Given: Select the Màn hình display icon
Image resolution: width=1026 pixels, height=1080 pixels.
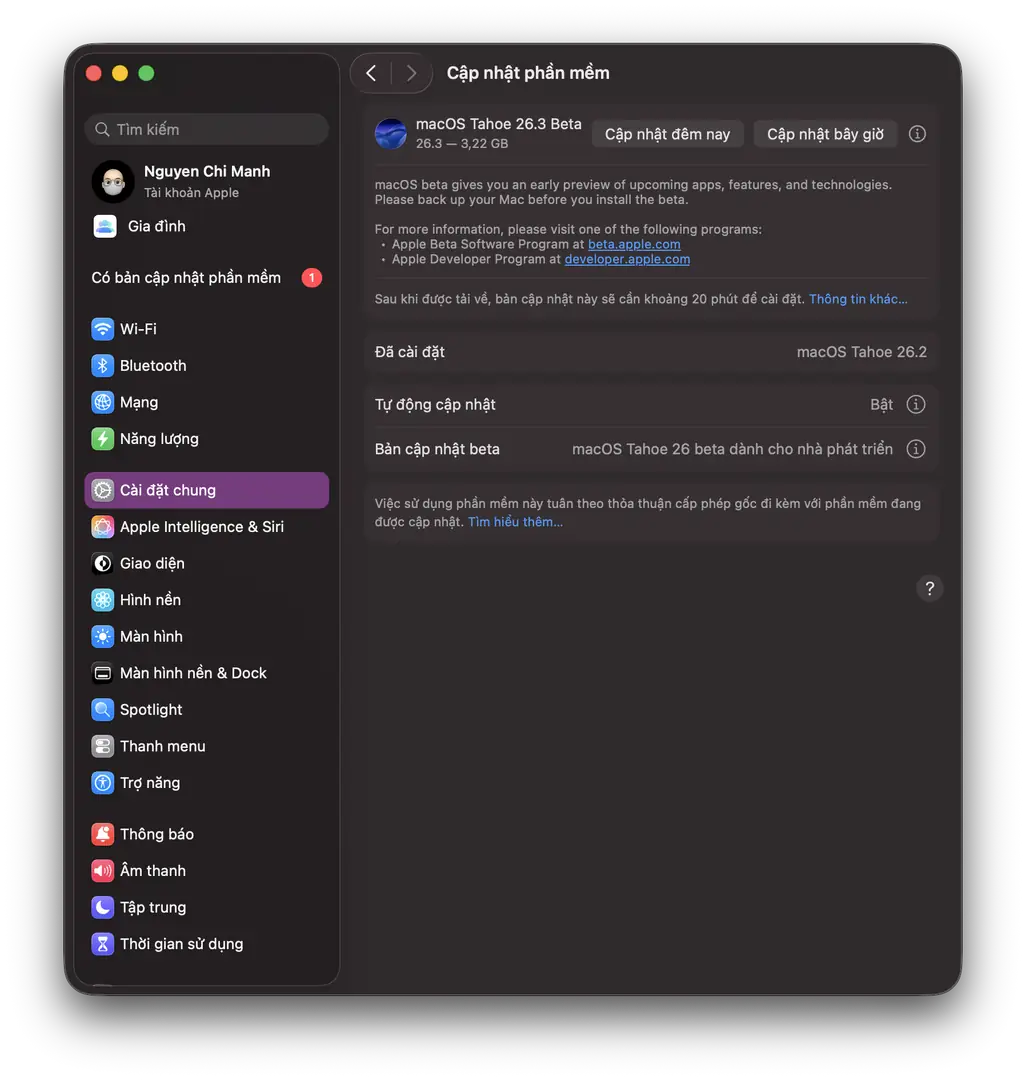Looking at the screenshot, I should (x=103, y=636).
